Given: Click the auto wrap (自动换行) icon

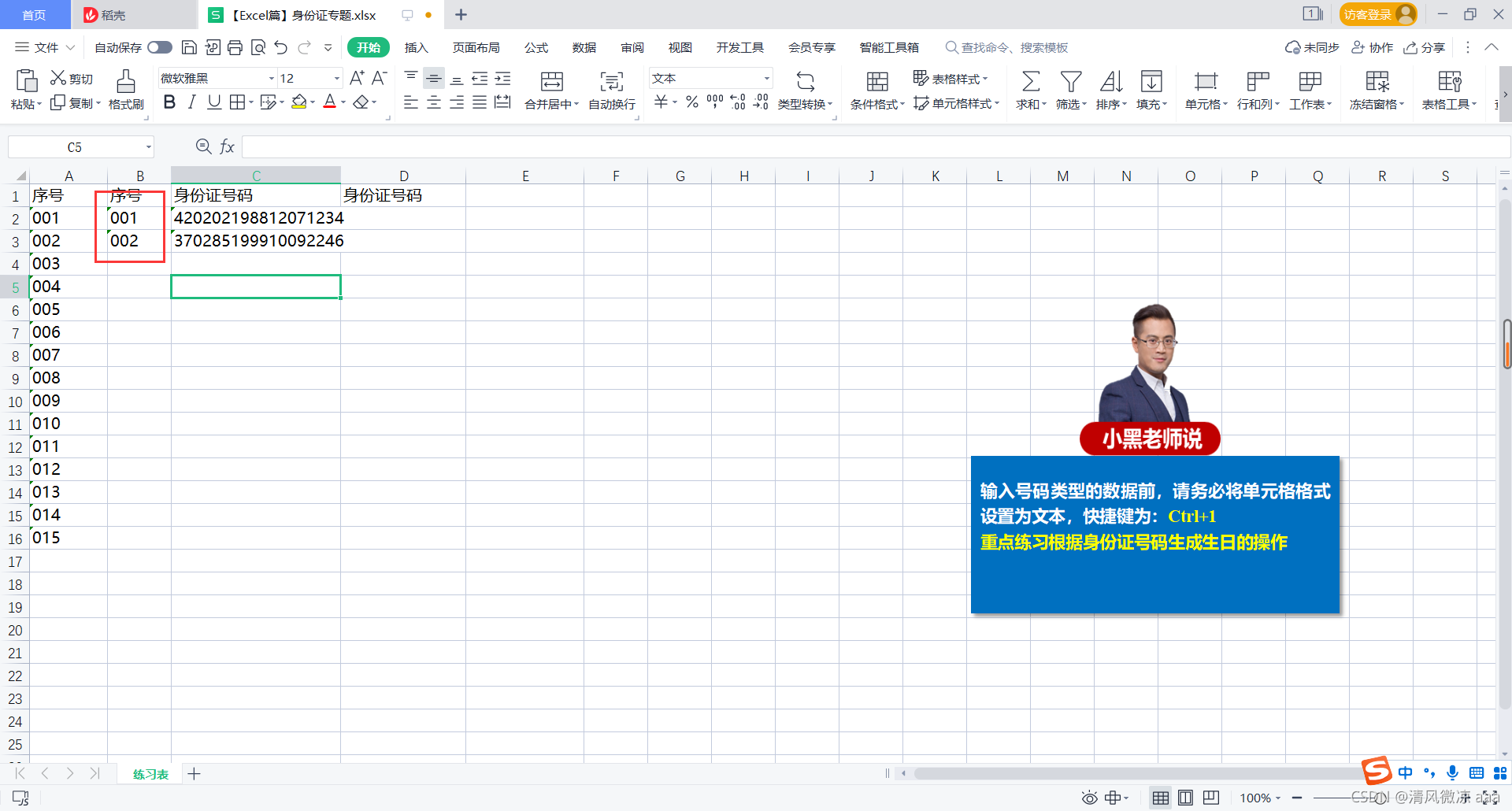Looking at the screenshot, I should tap(612, 81).
